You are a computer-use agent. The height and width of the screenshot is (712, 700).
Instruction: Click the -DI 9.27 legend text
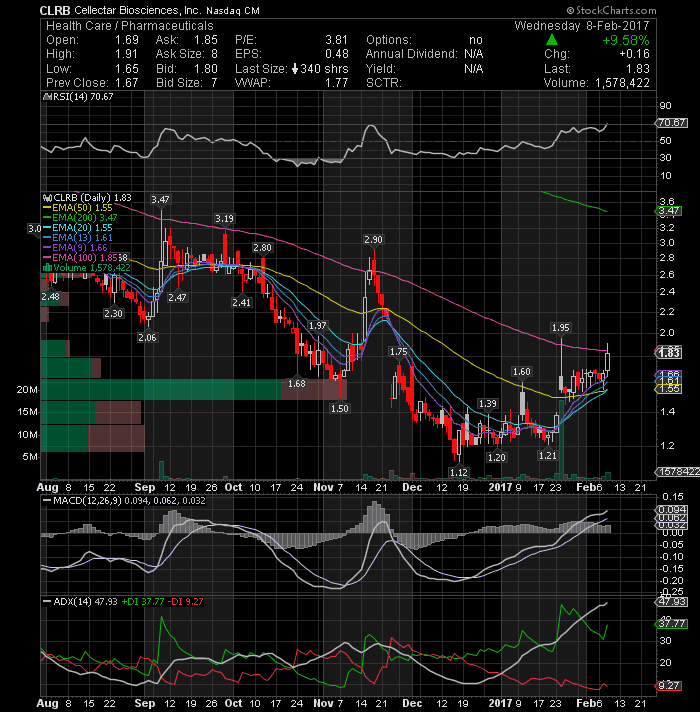pos(186,601)
